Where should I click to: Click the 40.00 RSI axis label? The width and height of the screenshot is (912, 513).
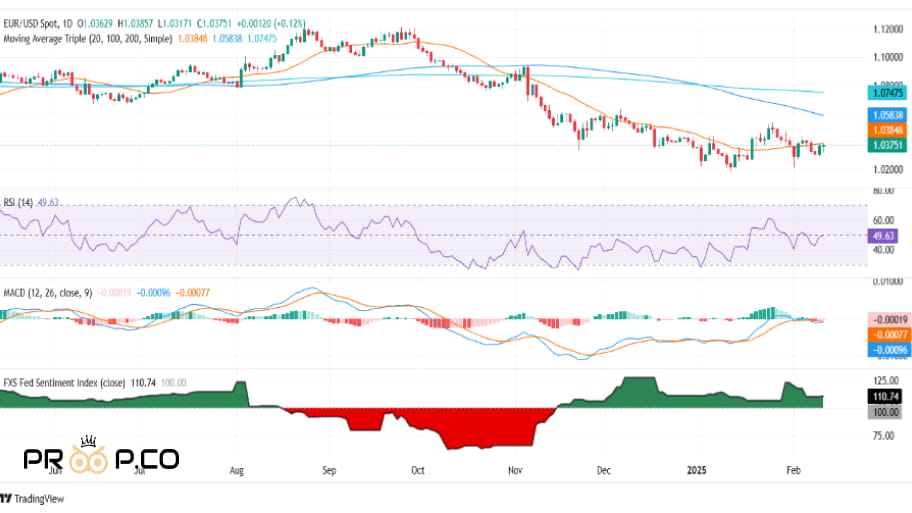pyautogui.click(x=884, y=250)
